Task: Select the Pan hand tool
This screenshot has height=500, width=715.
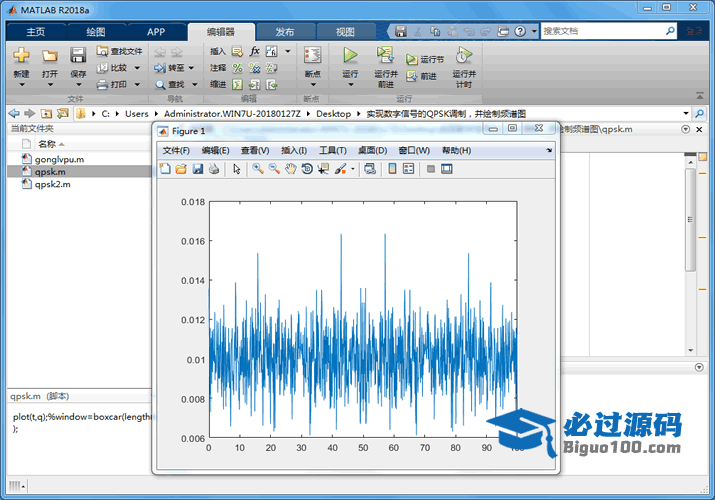Action: click(x=290, y=169)
